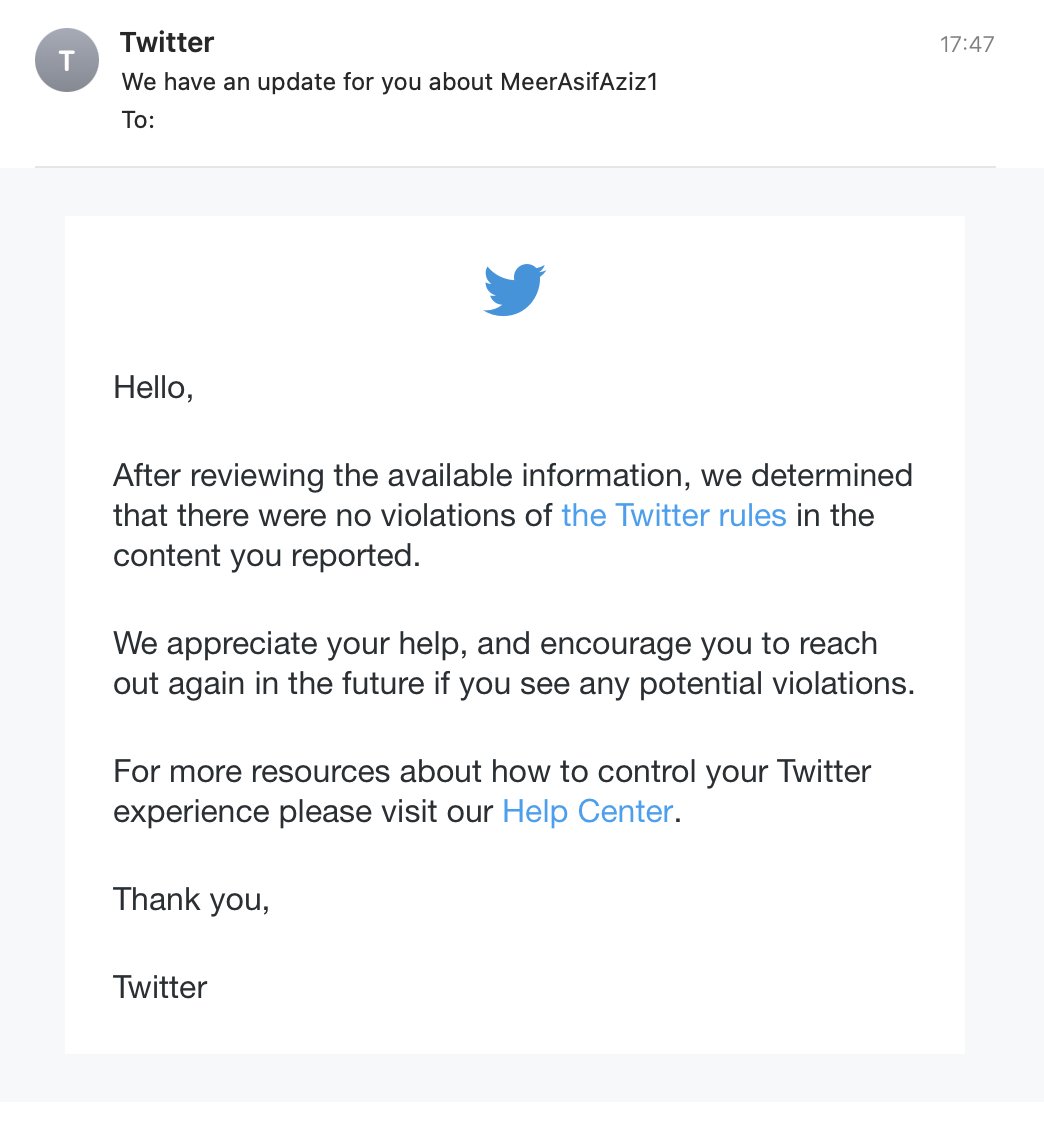Image resolution: width=1044 pixels, height=1128 pixels.
Task: Click the gray 'T' sender avatar
Action: [67, 60]
